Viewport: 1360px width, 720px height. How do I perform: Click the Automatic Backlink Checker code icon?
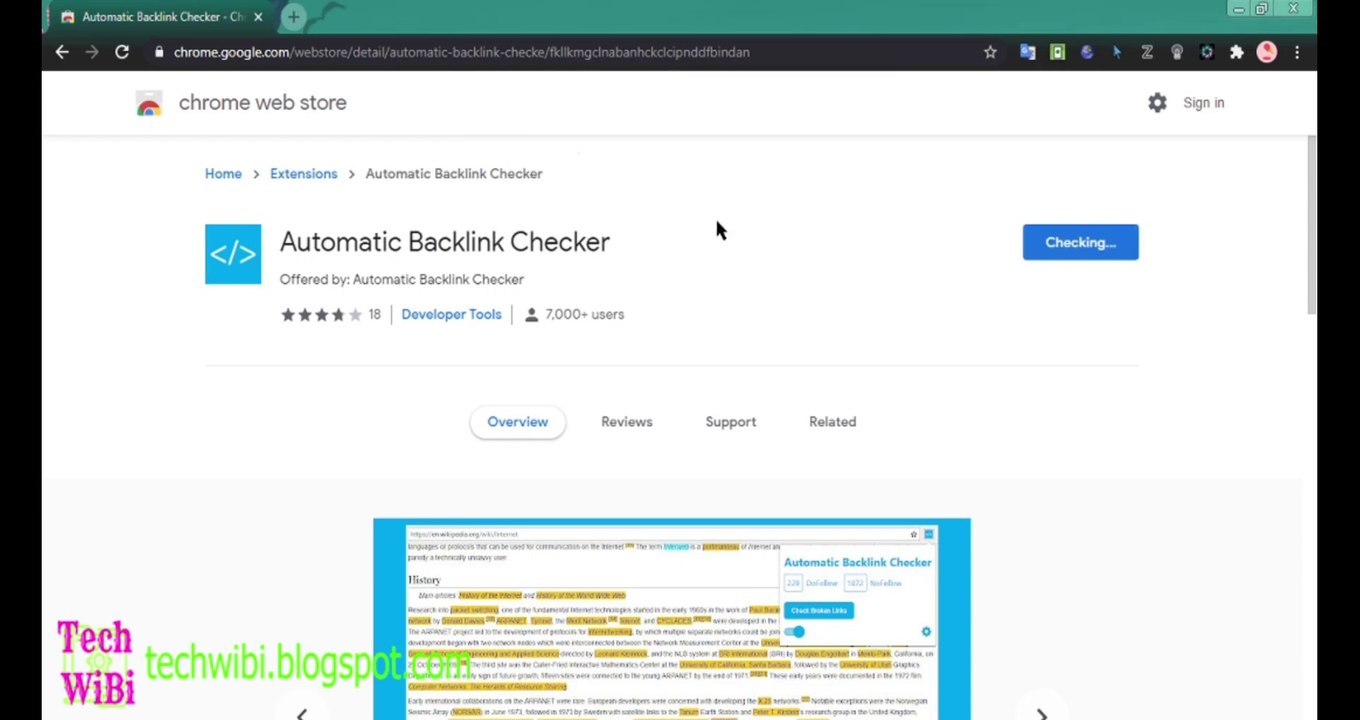(233, 254)
